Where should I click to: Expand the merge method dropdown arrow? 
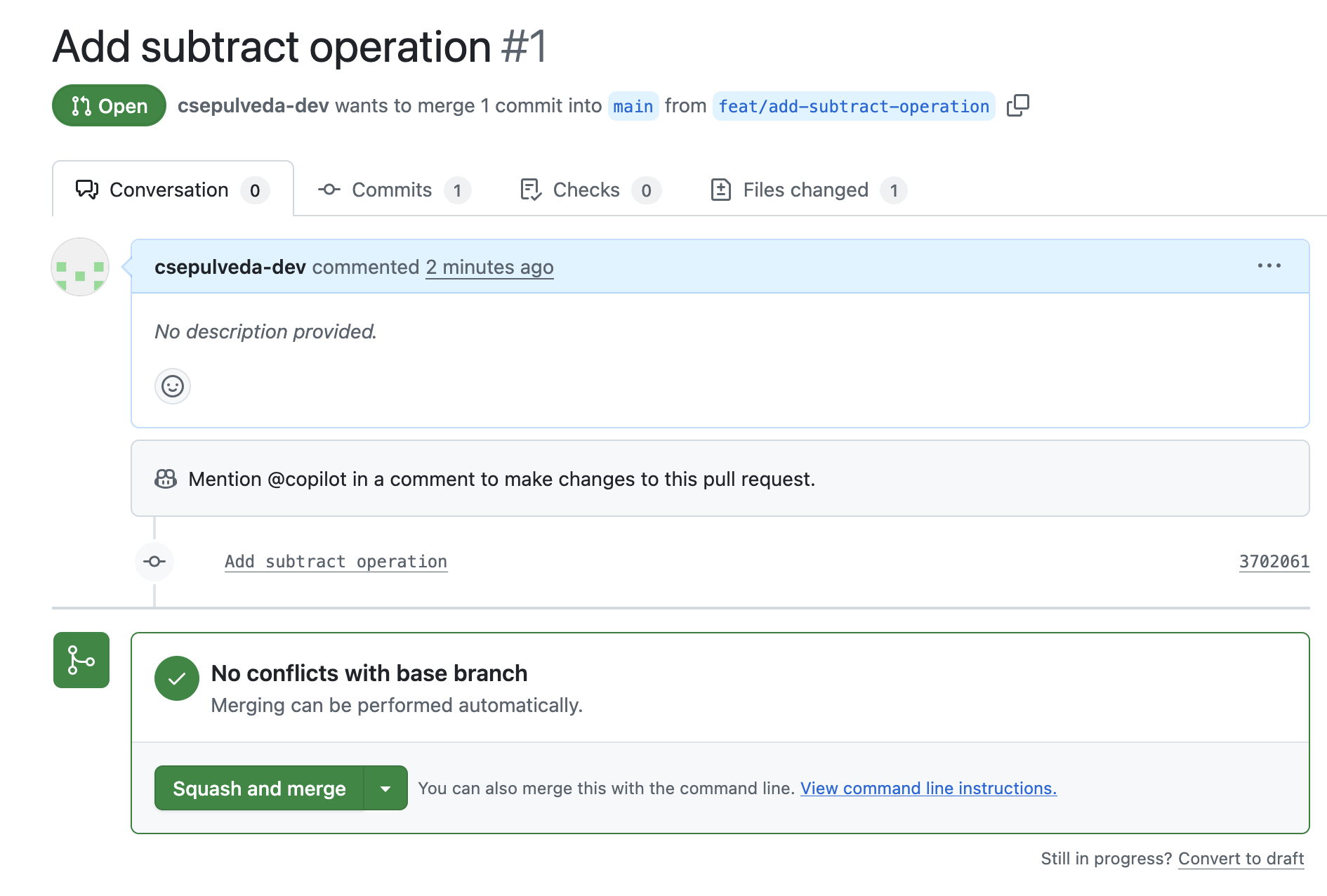click(385, 789)
